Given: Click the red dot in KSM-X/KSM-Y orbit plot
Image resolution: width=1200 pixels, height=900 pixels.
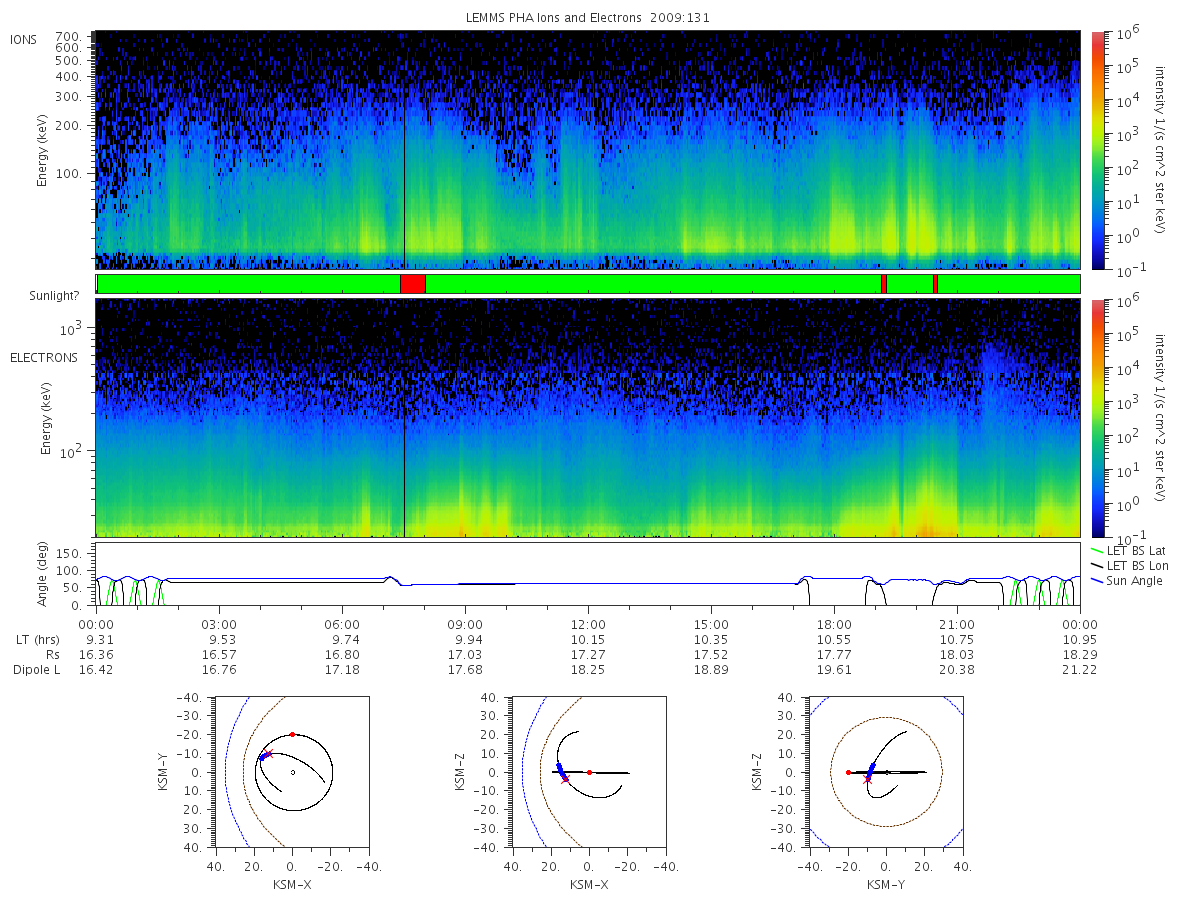Looking at the screenshot, I should coord(292,735).
